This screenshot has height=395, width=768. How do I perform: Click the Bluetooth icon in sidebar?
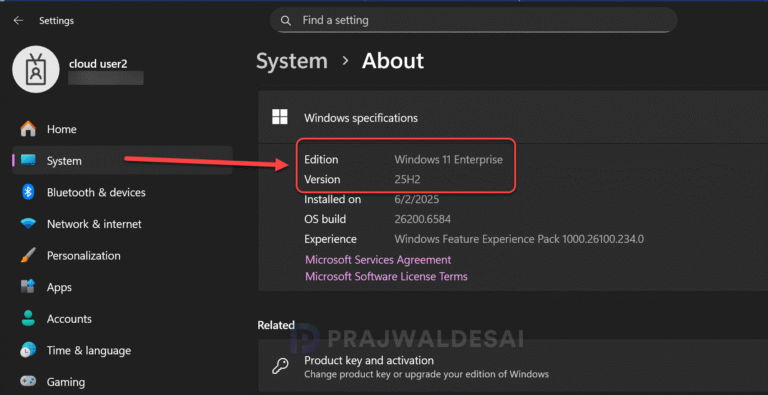[x=28, y=192]
